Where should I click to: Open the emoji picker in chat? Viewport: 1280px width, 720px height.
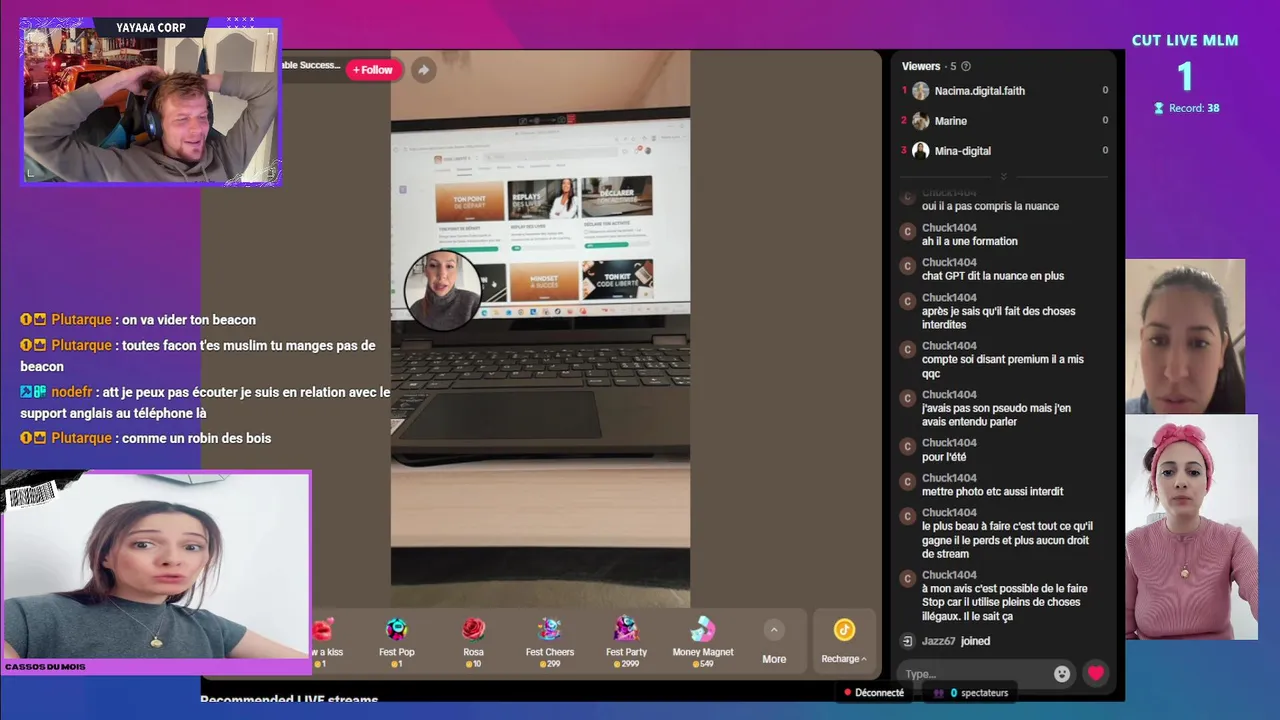click(x=1062, y=674)
